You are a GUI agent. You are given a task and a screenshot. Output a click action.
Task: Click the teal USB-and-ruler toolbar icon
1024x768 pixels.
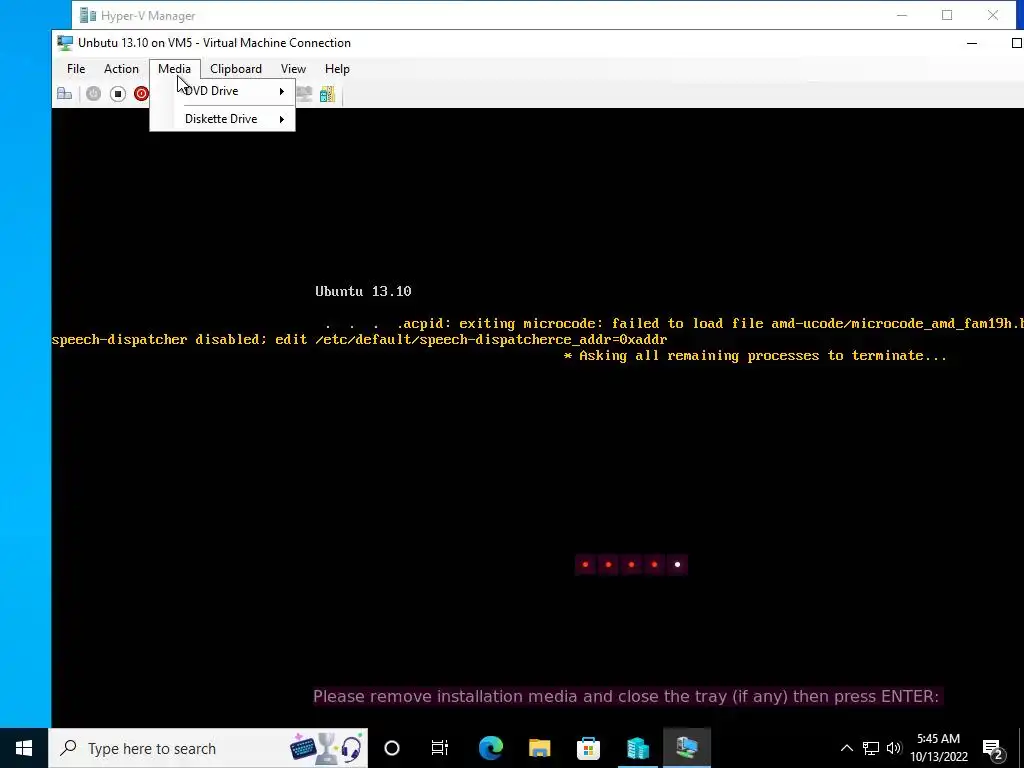(327, 94)
